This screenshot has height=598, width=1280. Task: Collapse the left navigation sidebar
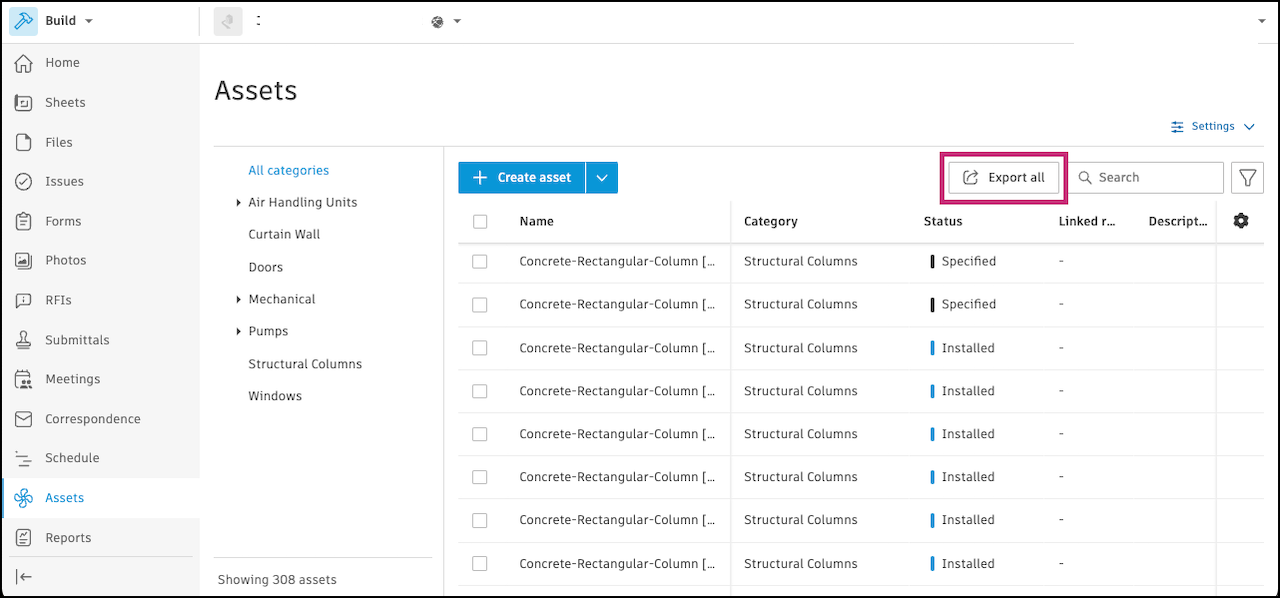pos(24,576)
